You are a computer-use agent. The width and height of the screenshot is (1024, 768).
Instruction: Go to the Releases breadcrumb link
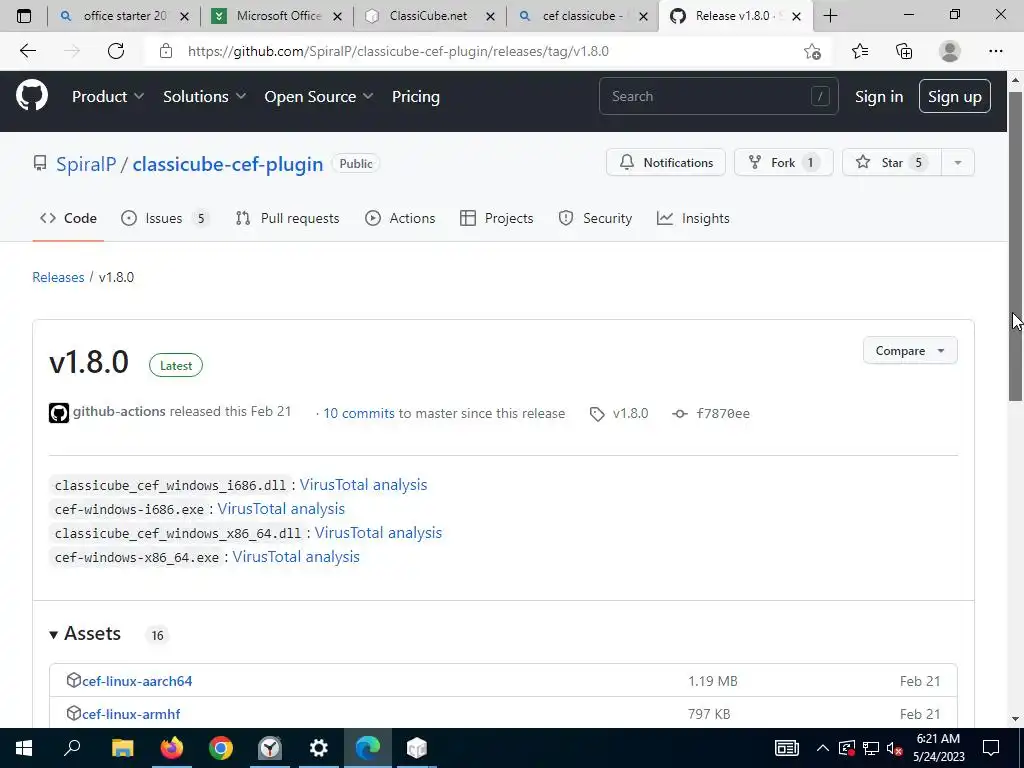coord(58,277)
